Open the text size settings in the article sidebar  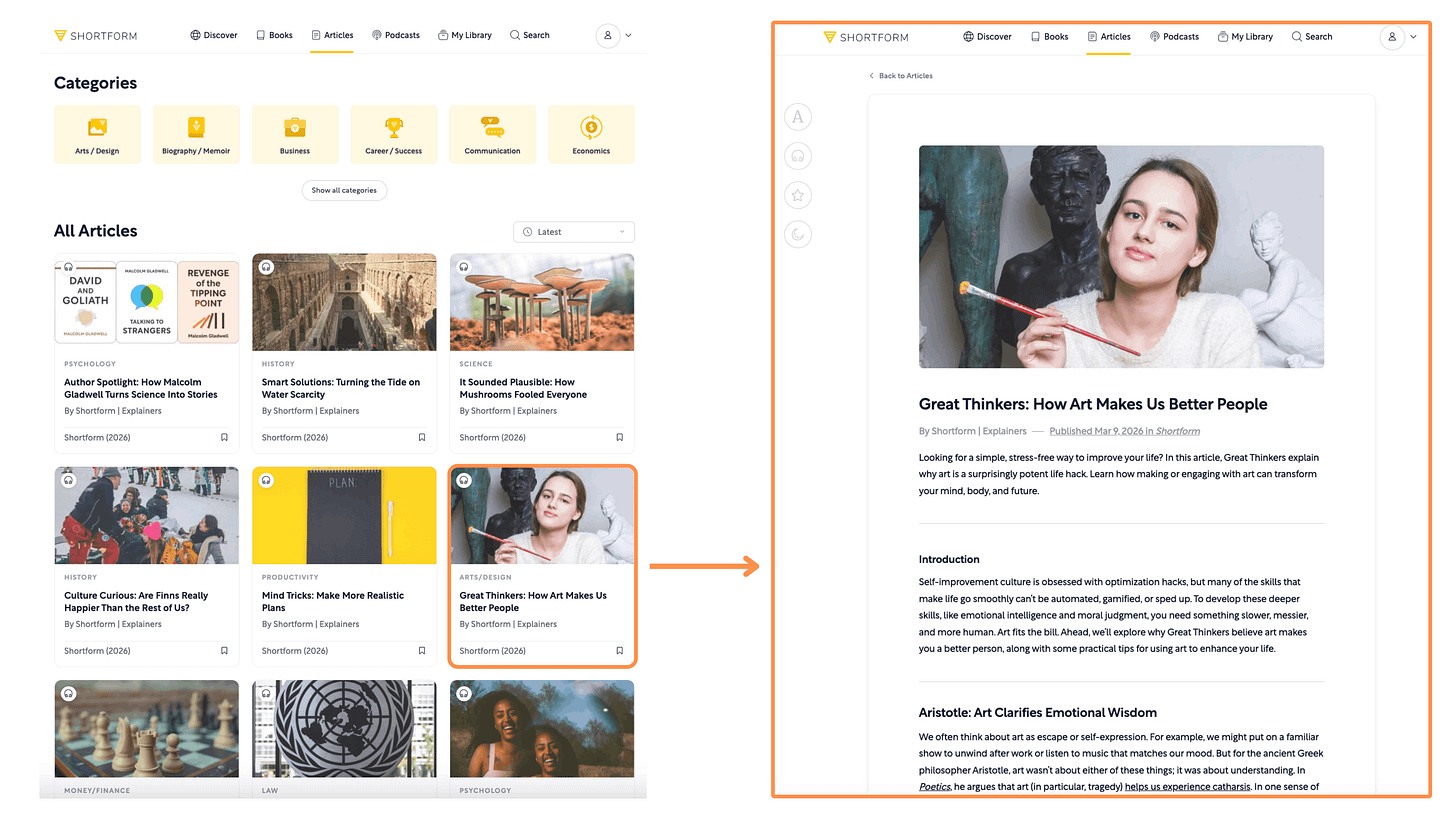coord(797,116)
